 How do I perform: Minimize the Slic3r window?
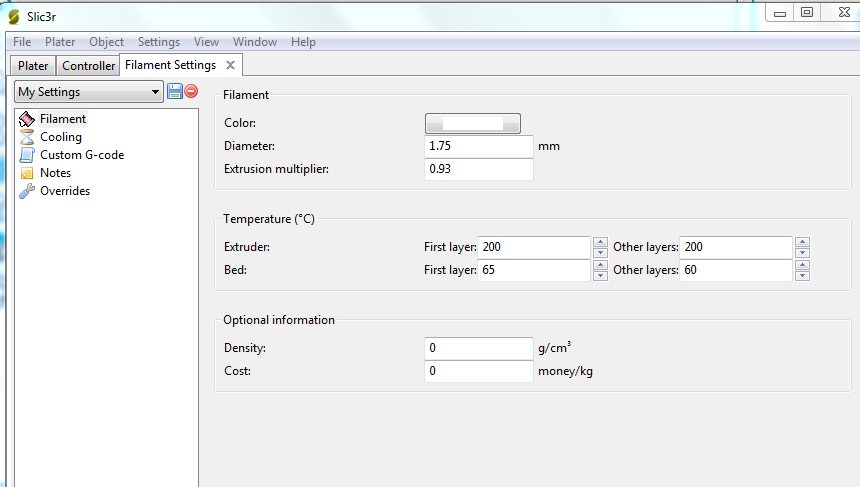(x=779, y=13)
